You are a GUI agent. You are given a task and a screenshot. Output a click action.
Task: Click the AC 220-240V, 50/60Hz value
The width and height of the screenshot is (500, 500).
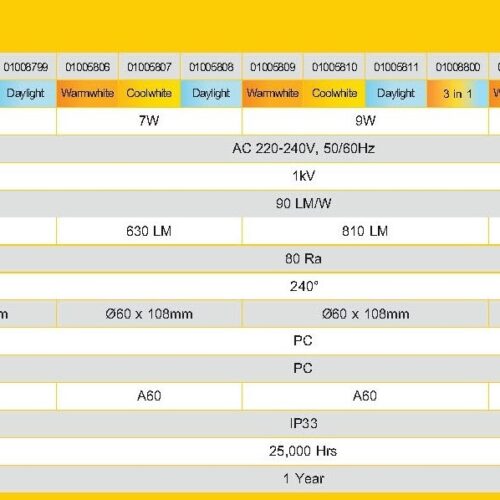click(x=303, y=148)
